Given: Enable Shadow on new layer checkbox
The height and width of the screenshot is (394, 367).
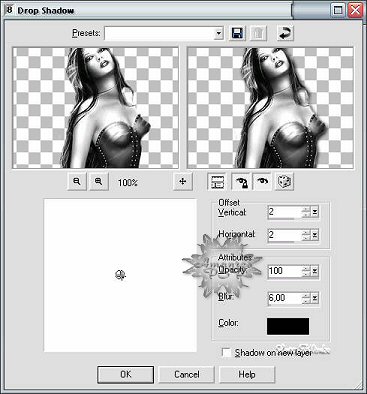Looking at the screenshot, I should point(227,352).
